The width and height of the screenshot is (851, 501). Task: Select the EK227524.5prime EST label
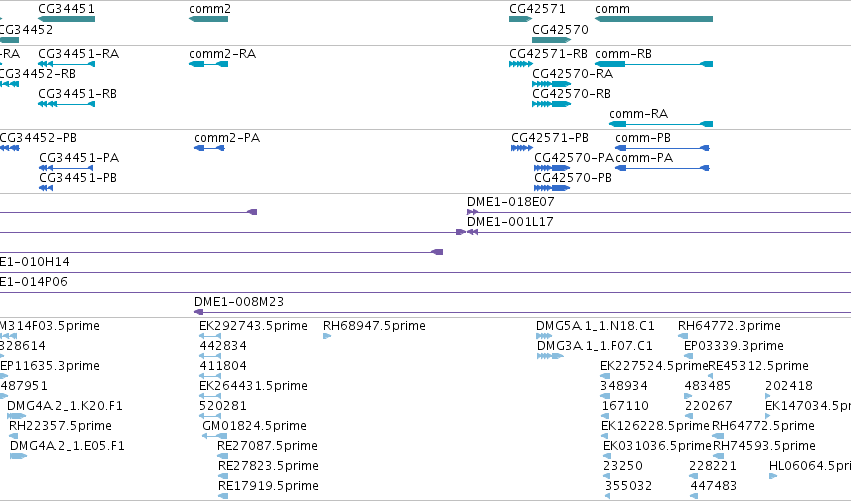(654, 366)
